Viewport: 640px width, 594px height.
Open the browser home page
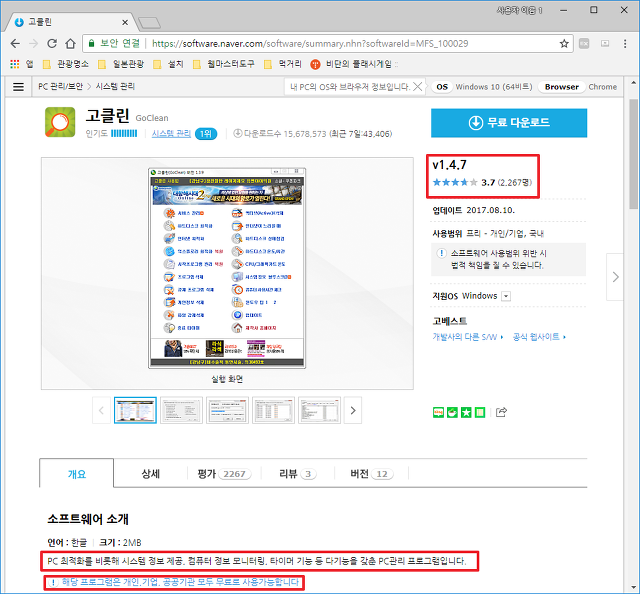click(x=71, y=43)
